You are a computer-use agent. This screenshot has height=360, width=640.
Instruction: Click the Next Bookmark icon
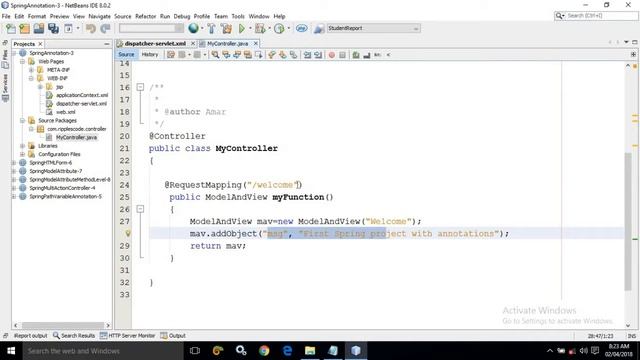[282, 55]
